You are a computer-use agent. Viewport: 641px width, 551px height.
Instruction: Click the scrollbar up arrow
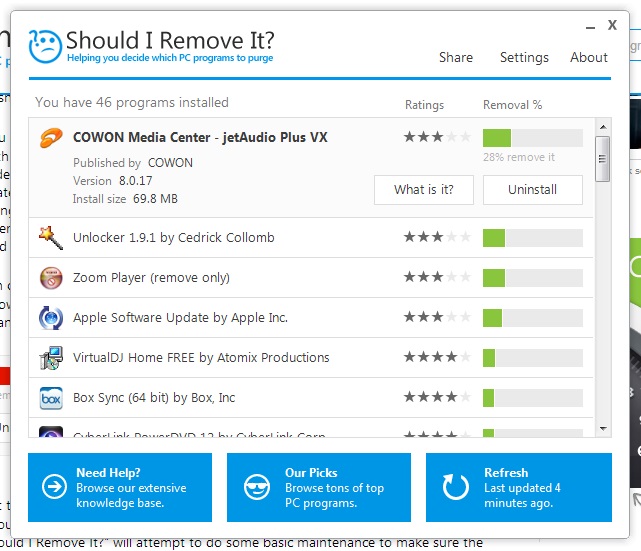602,127
